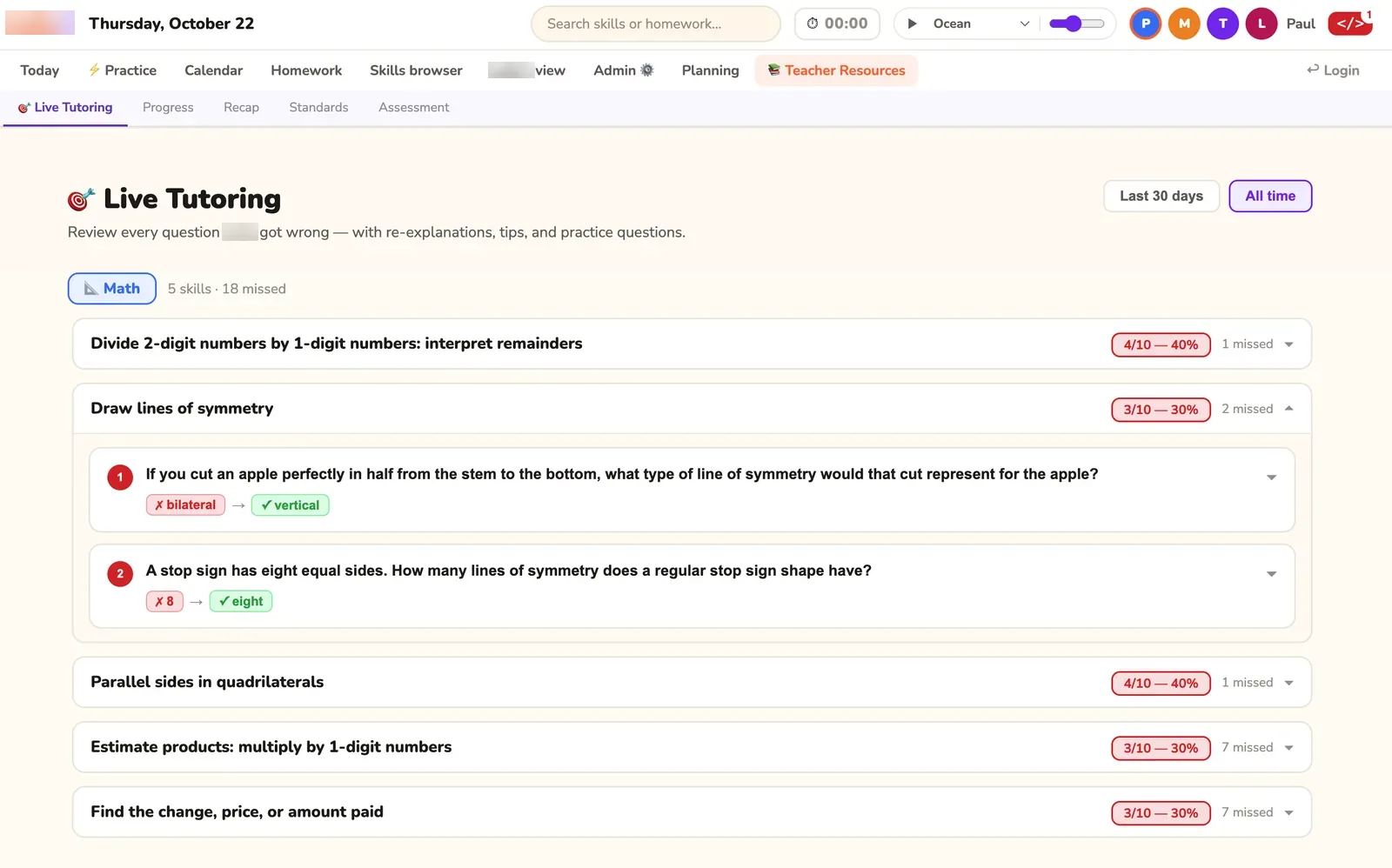Expand Estimate products skill row

692,747
